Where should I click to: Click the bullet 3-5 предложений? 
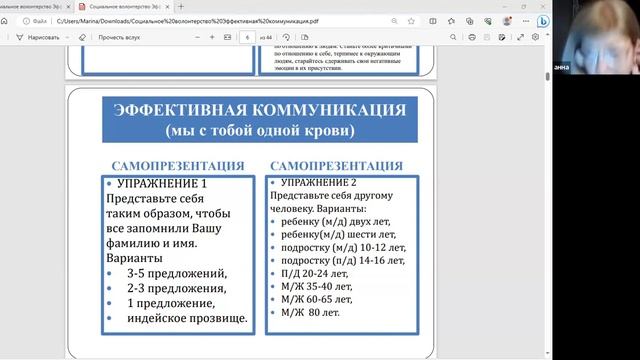pos(177,273)
